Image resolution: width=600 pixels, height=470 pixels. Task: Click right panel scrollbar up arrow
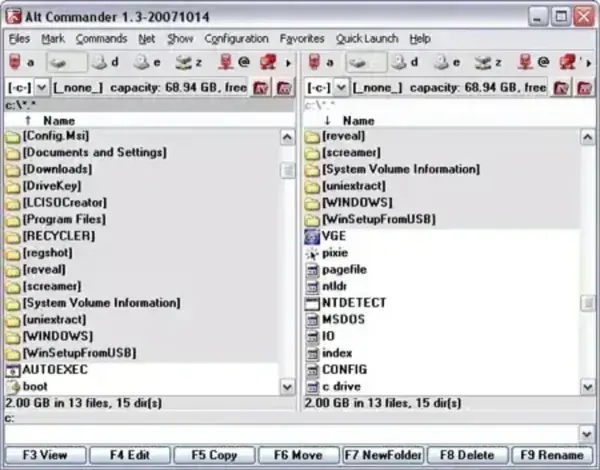[587, 137]
